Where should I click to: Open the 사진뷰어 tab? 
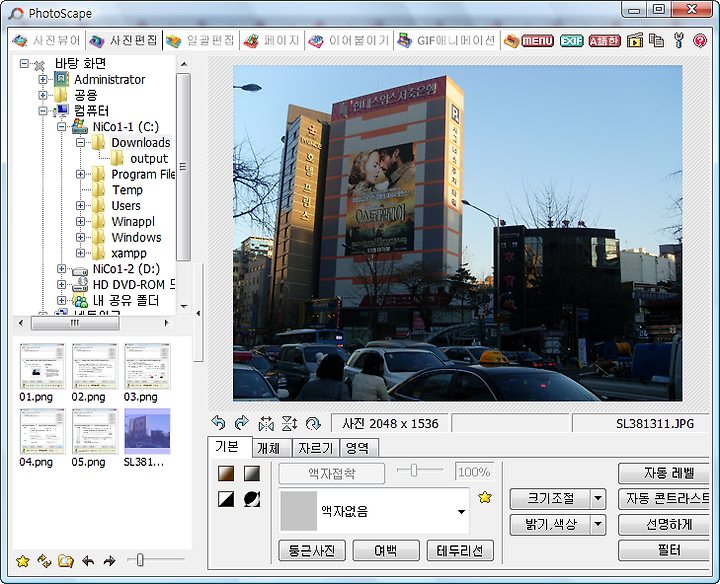tap(46, 40)
